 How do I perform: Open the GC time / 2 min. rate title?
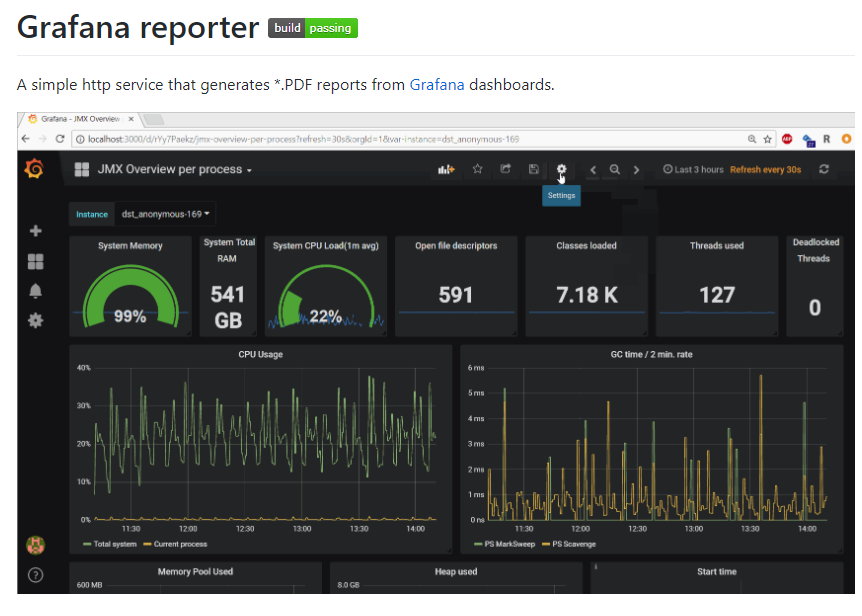651,354
